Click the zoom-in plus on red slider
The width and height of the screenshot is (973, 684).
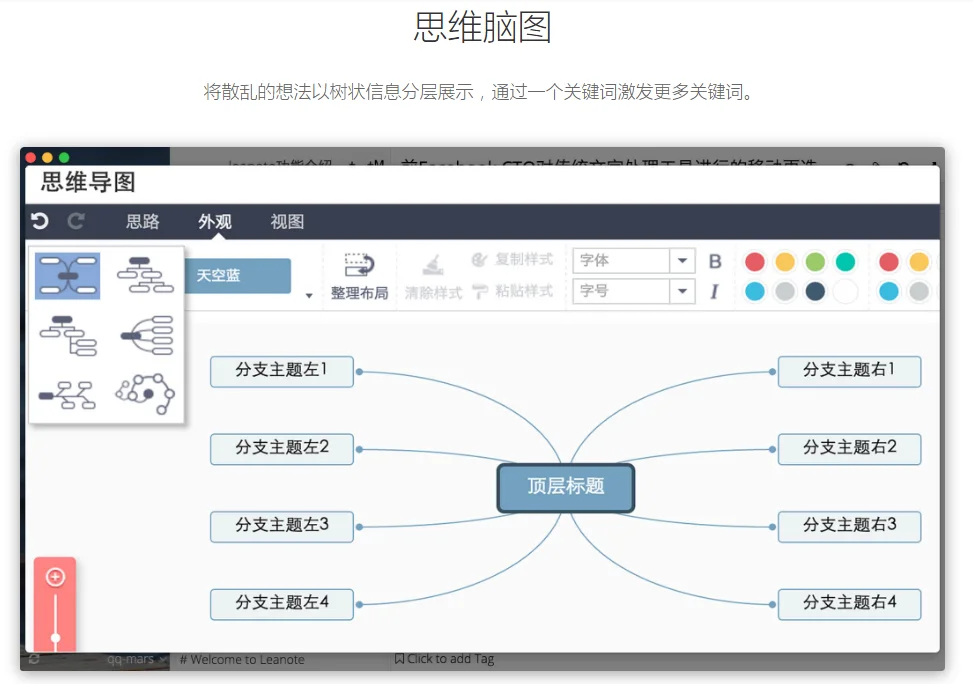tap(55, 577)
